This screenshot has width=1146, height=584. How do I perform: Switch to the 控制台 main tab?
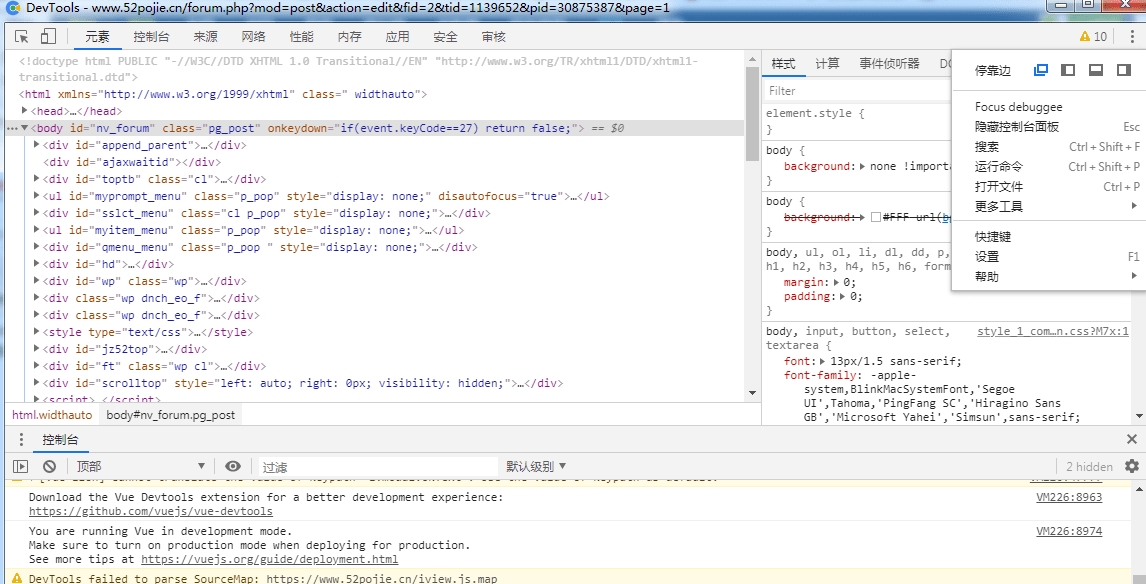click(x=151, y=37)
